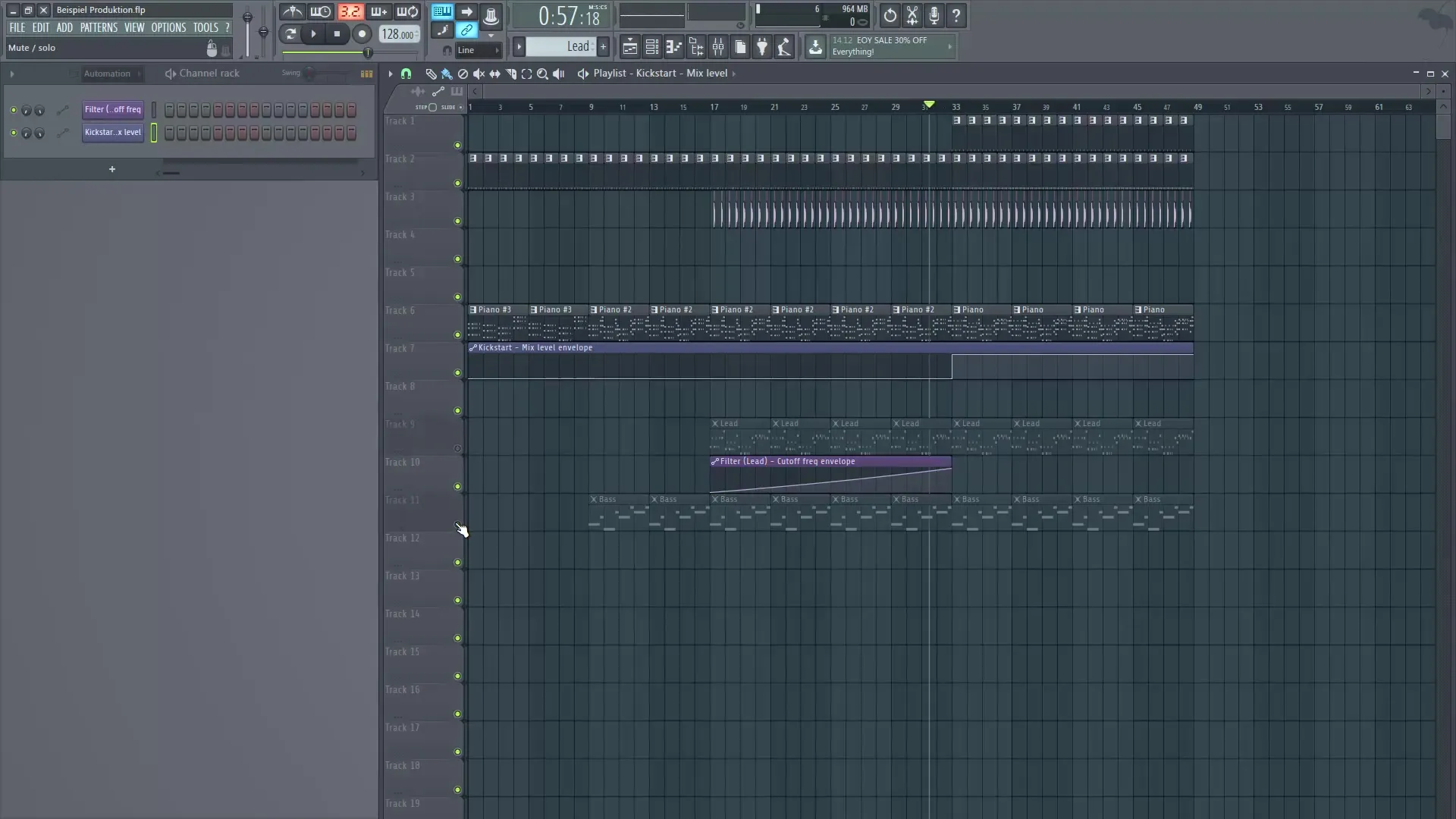Open the PATTERNS menu
The image size is (1456, 819).
pyautogui.click(x=99, y=27)
